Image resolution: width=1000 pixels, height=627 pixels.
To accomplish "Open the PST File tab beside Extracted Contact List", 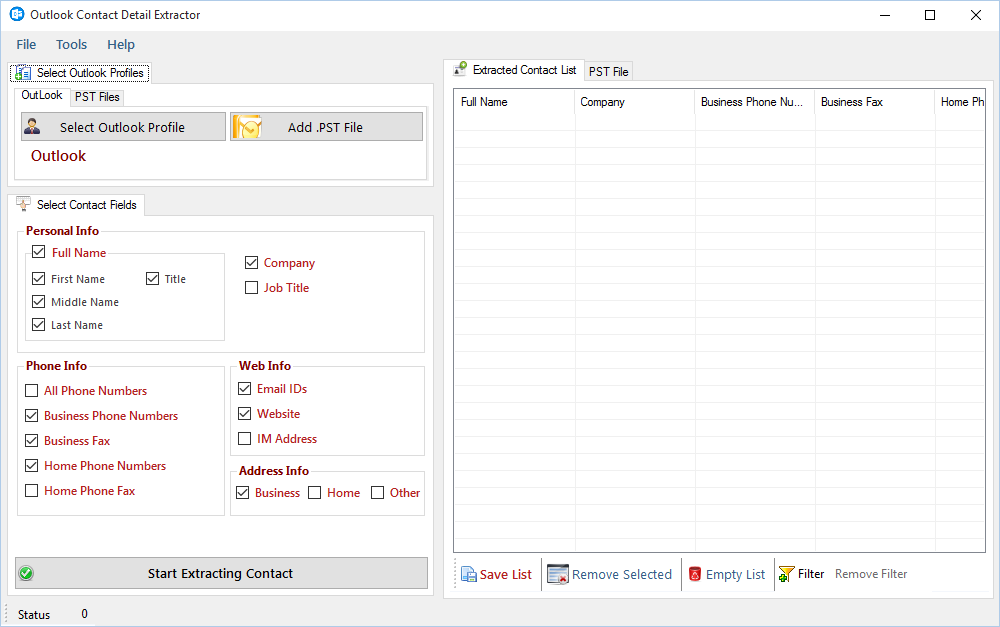I will pos(608,71).
